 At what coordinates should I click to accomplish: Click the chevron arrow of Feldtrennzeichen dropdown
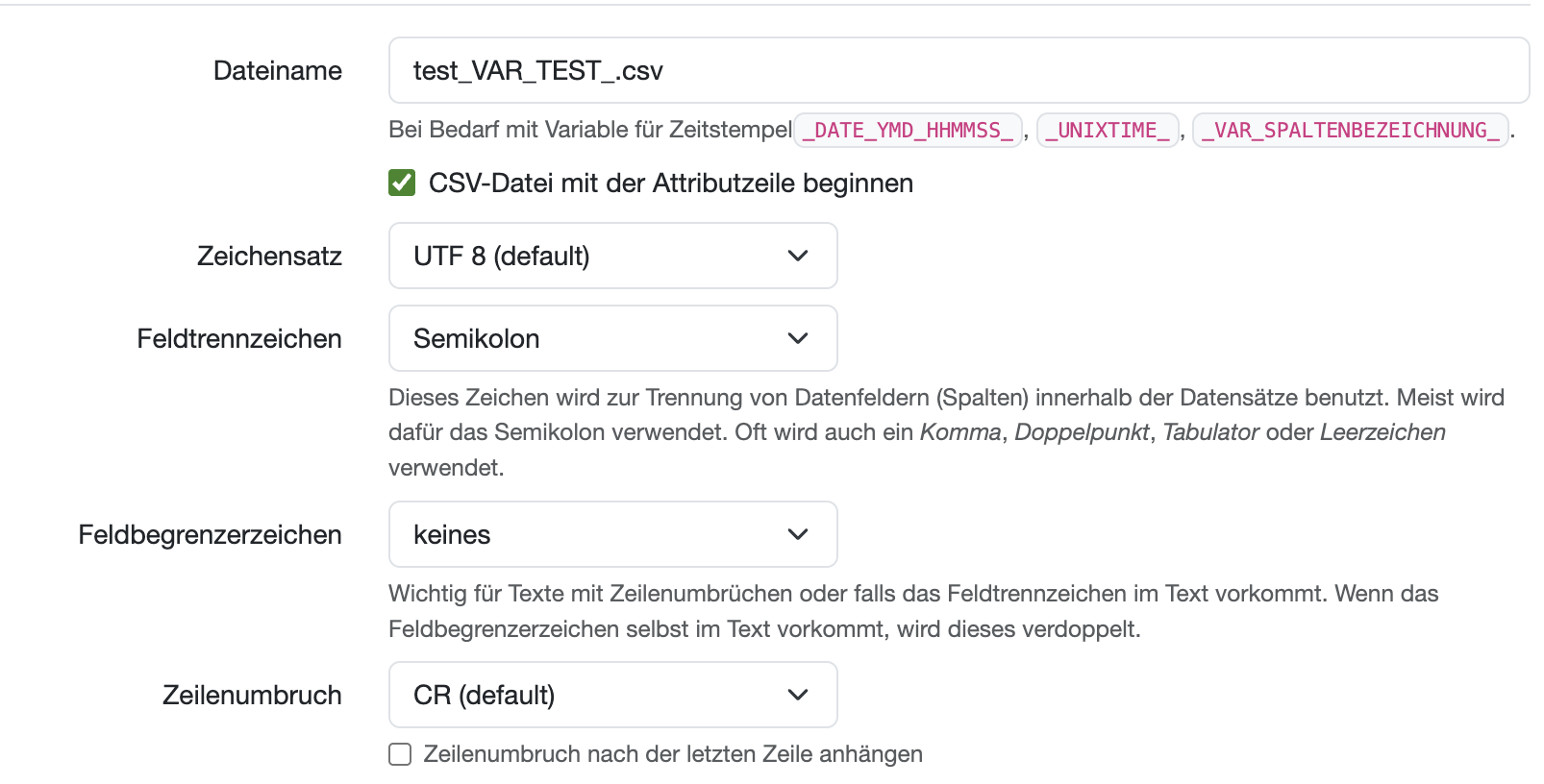click(x=797, y=338)
